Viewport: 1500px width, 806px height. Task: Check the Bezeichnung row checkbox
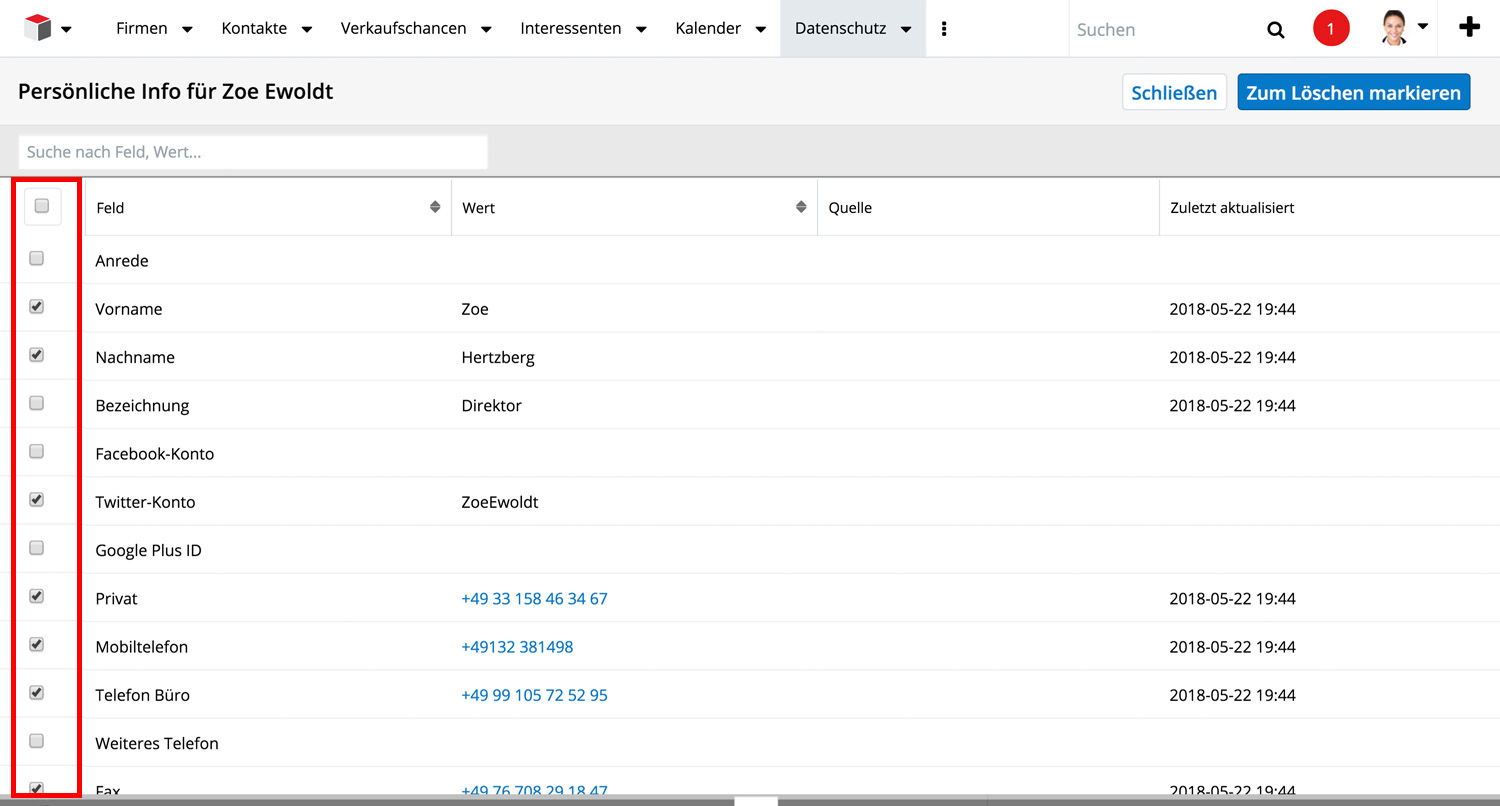point(37,404)
